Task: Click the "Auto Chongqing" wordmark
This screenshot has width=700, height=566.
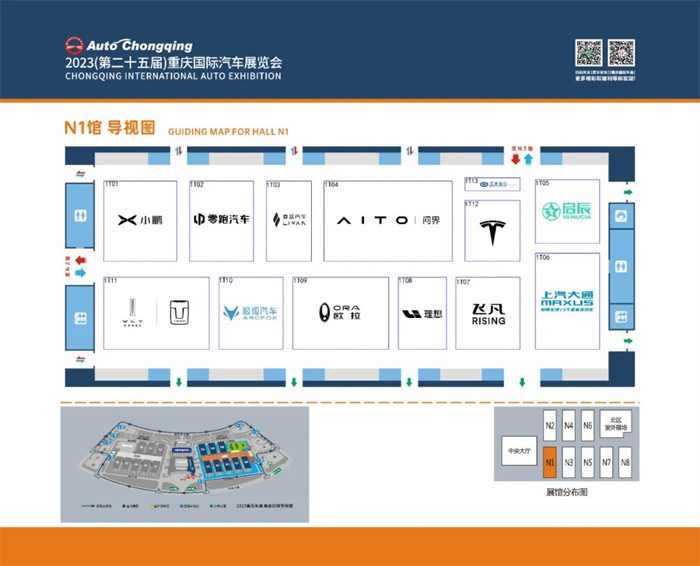Action: point(140,46)
